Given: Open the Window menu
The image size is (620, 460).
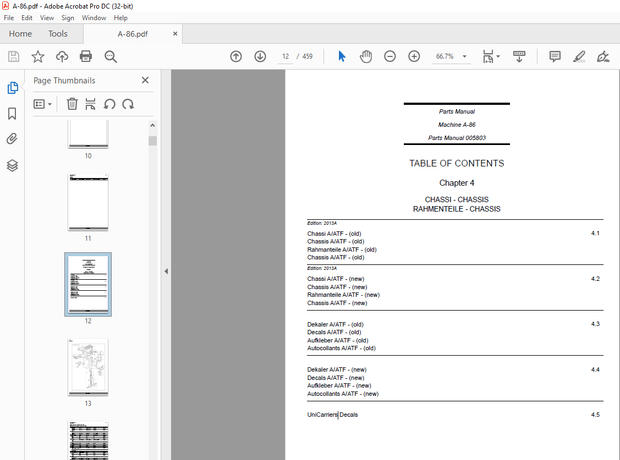Looking at the screenshot, I should (x=94, y=18).
